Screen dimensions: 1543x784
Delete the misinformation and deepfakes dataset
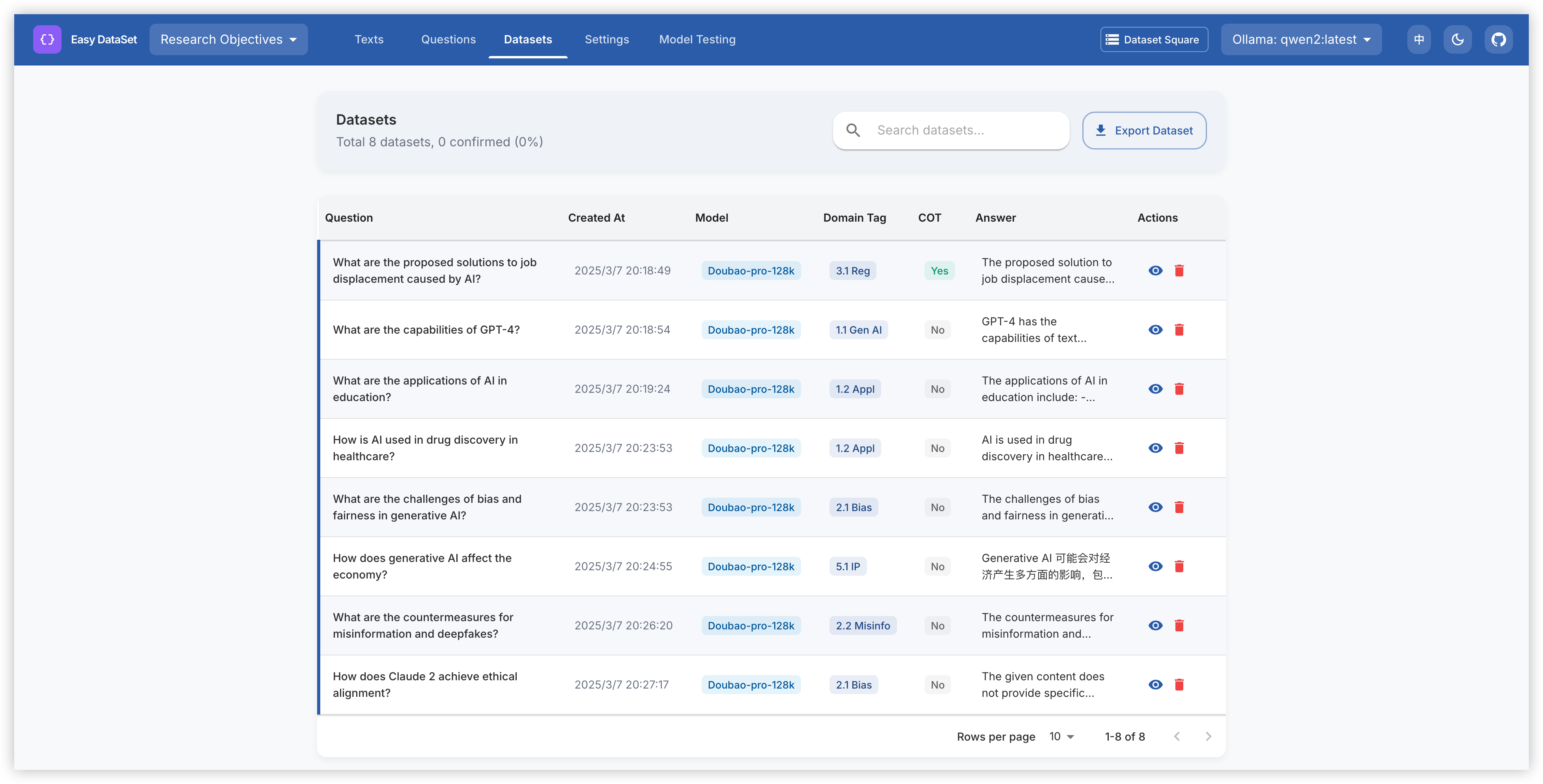pos(1179,625)
